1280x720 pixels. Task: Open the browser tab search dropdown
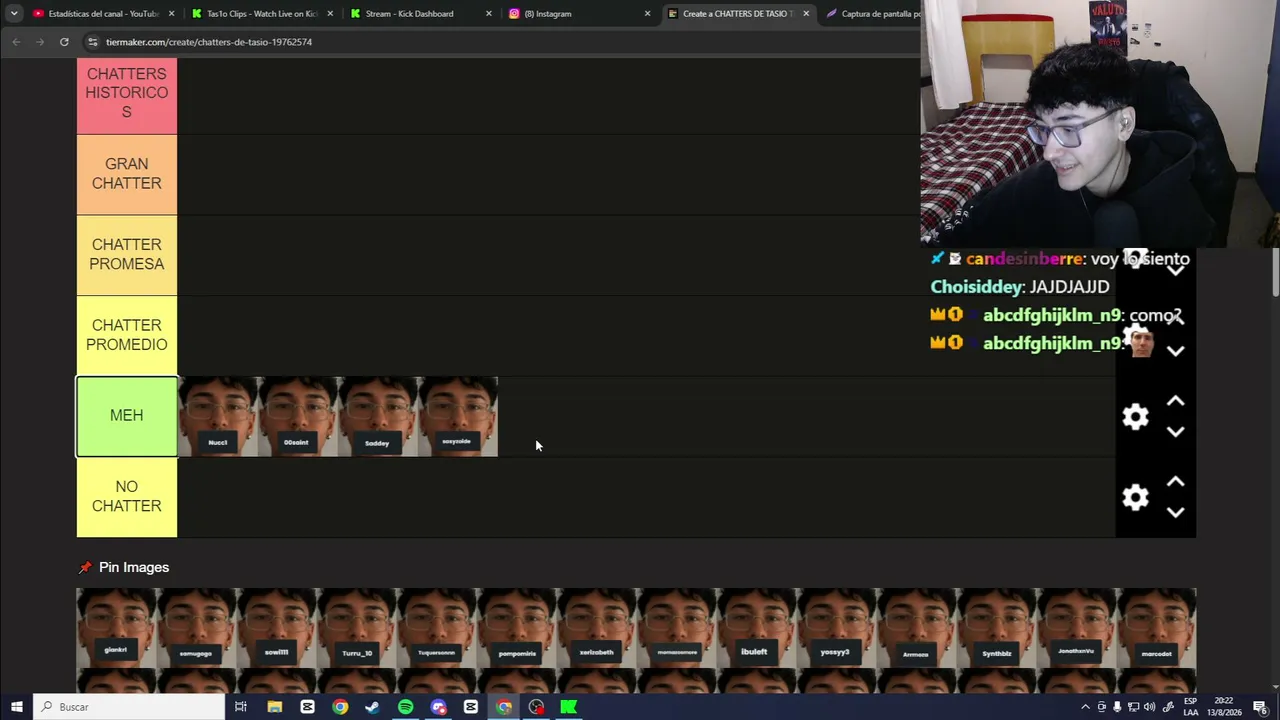[x=14, y=14]
